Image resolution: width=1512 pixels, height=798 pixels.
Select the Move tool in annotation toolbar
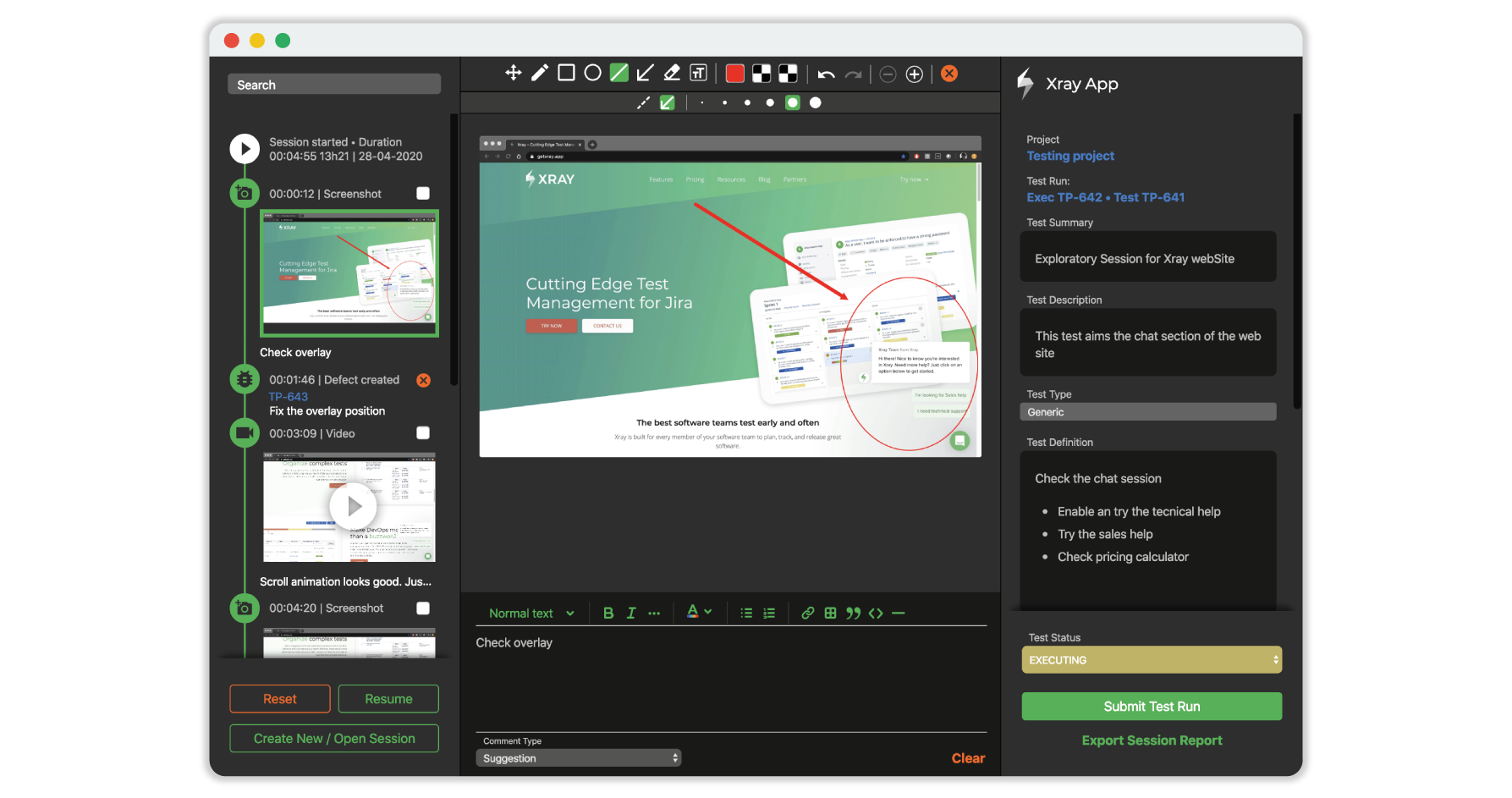pyautogui.click(x=513, y=73)
